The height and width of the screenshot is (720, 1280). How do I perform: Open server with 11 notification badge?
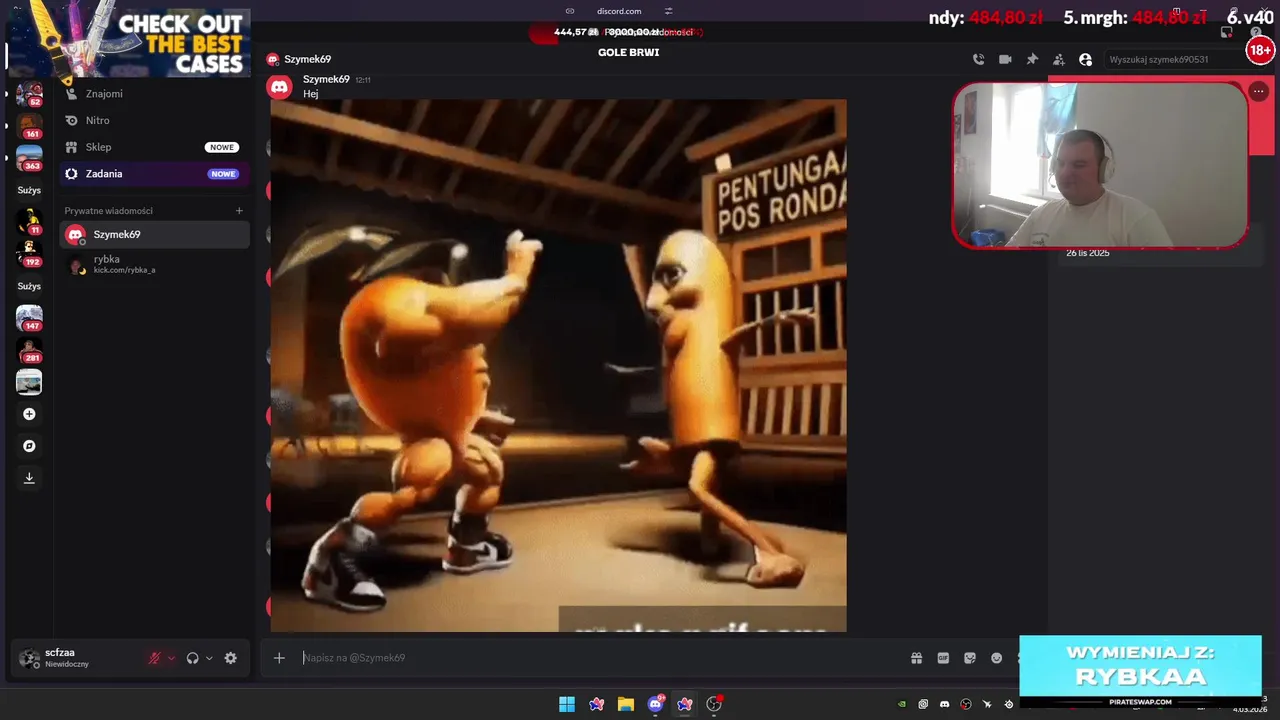pyautogui.click(x=29, y=222)
